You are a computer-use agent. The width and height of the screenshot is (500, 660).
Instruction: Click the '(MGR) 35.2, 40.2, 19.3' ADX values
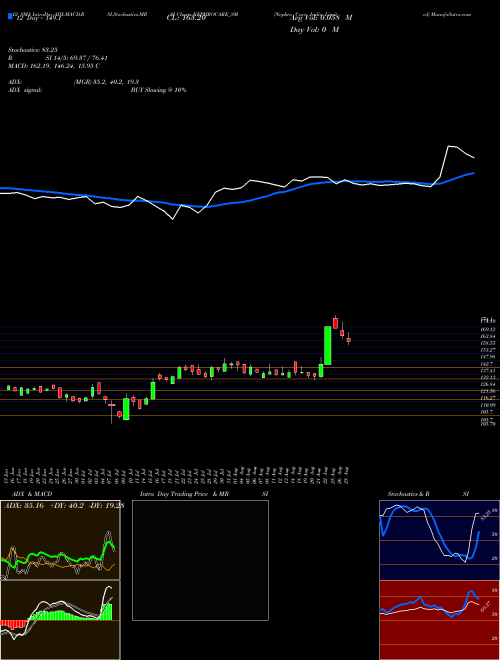click(106, 82)
